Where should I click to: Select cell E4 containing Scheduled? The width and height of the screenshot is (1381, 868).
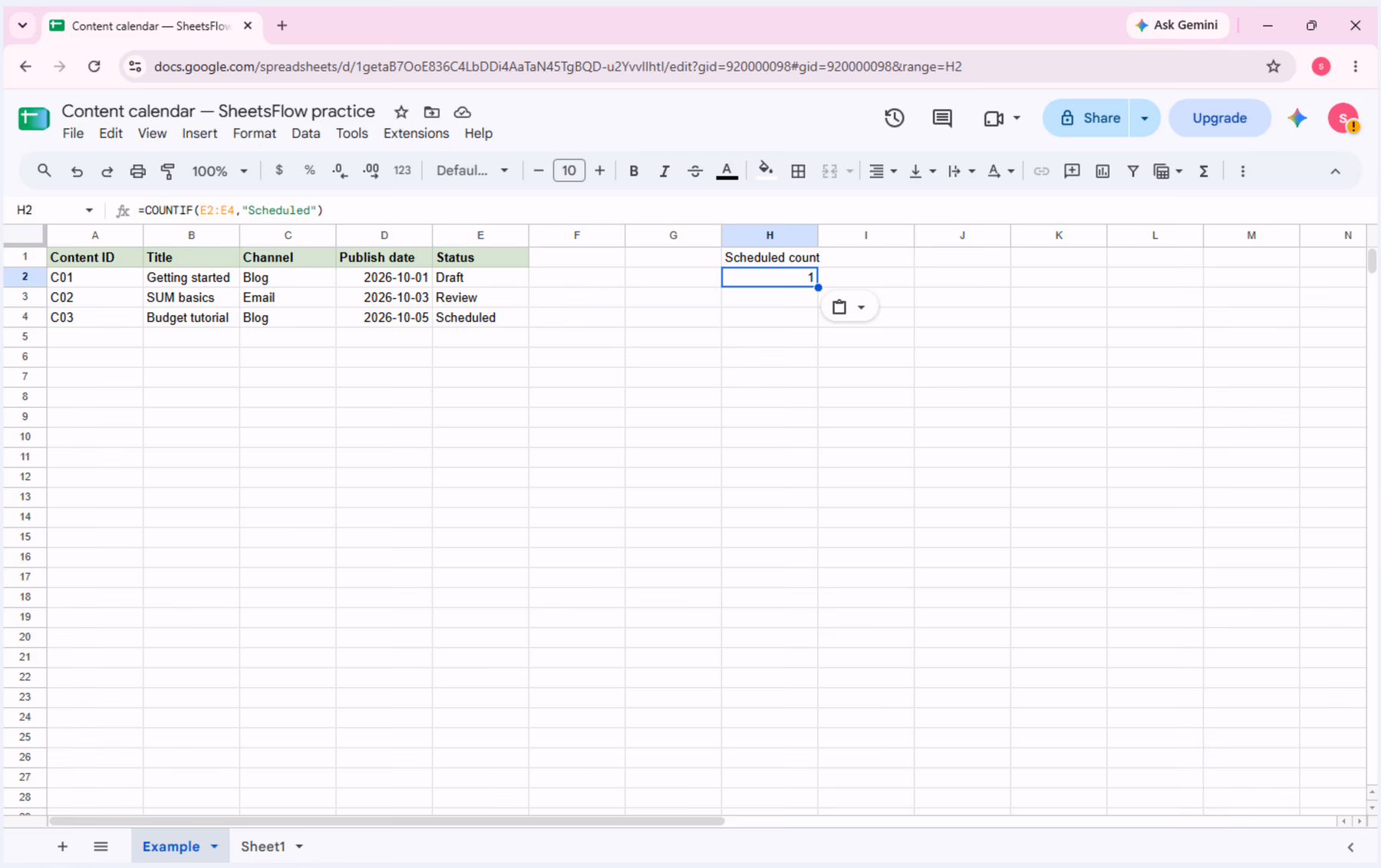pyautogui.click(x=480, y=317)
